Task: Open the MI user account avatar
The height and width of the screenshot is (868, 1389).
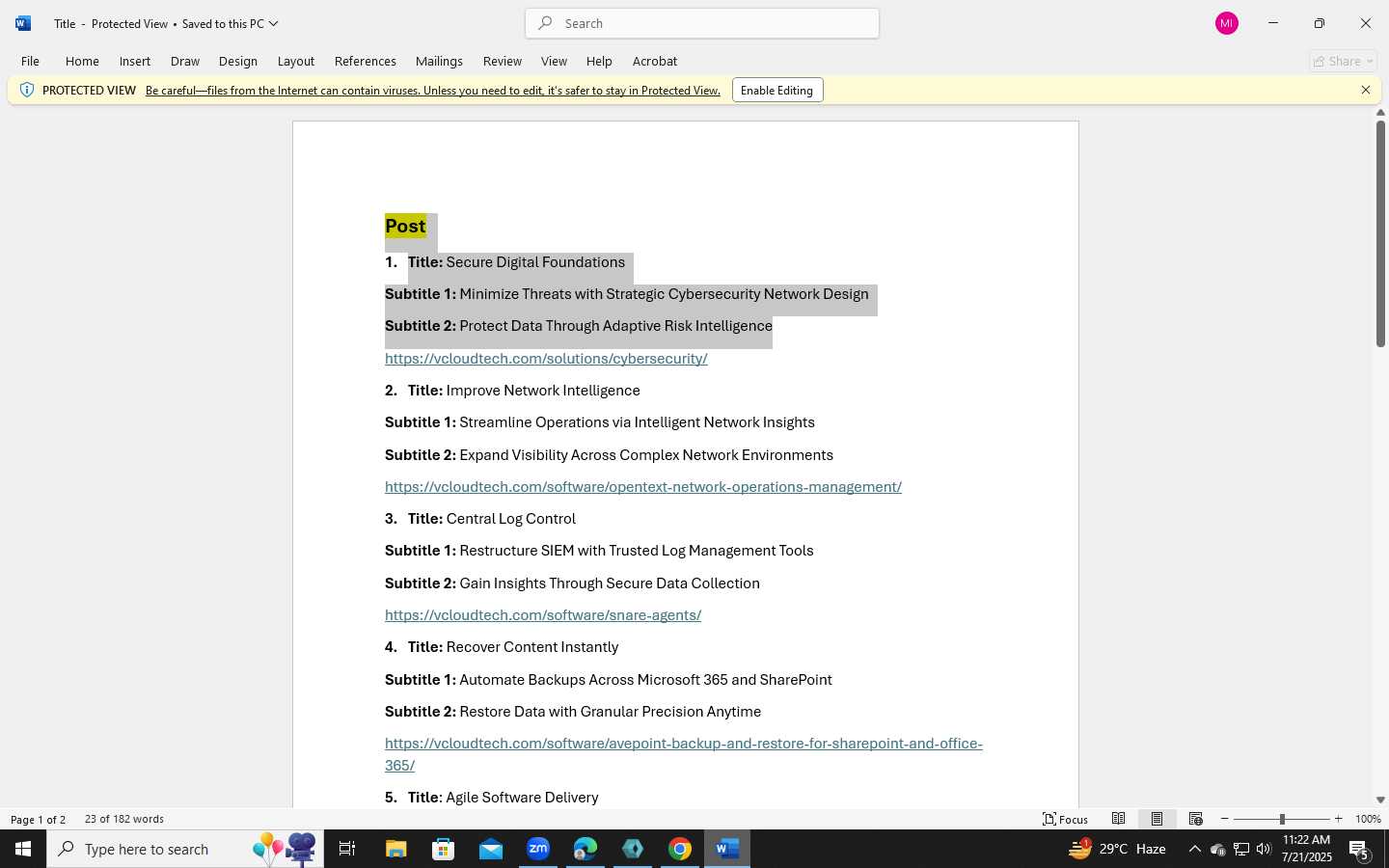Action: (1227, 23)
